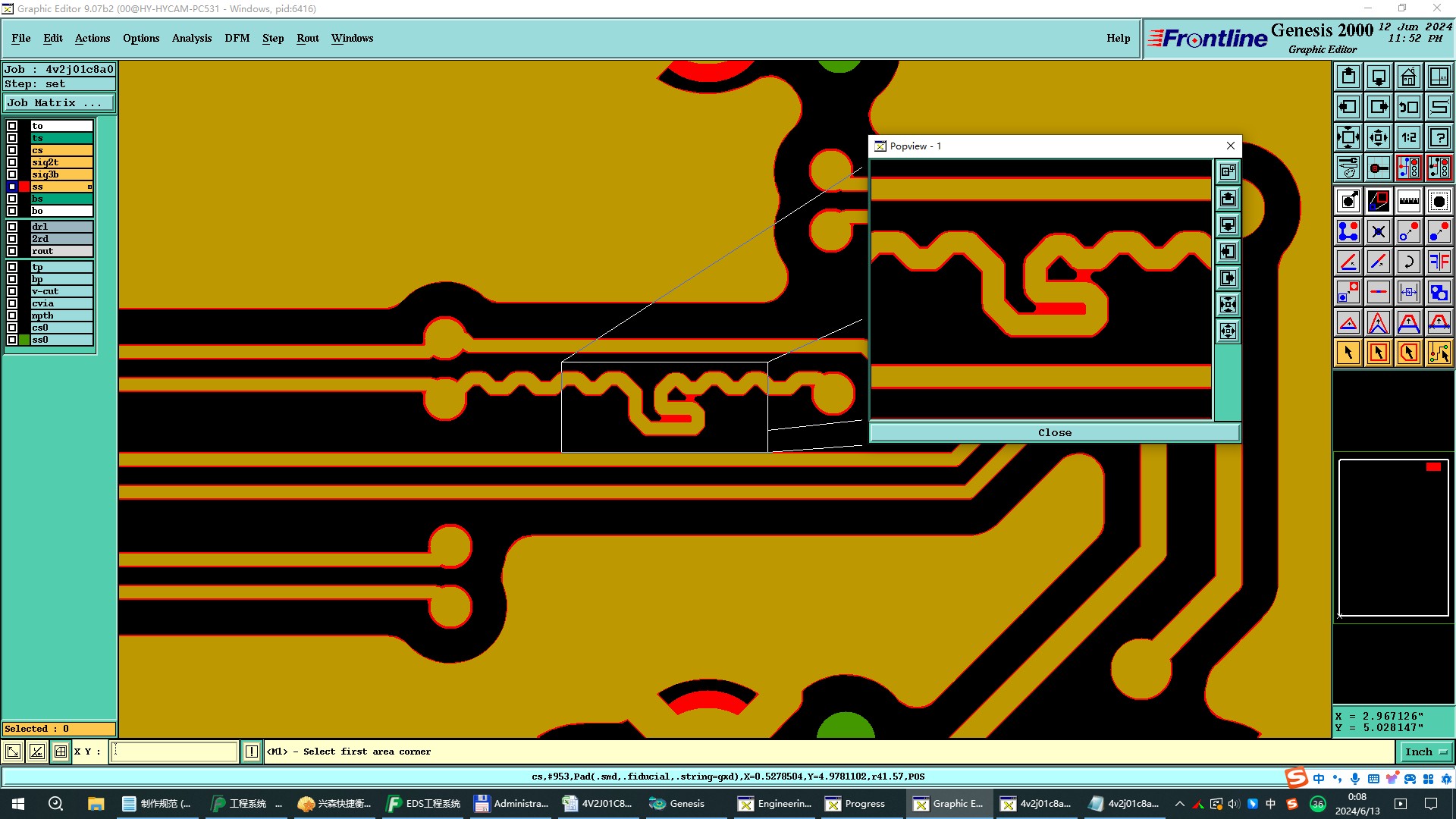Click the Job Matrix button
This screenshot has height=819, width=1456.
pos(59,102)
